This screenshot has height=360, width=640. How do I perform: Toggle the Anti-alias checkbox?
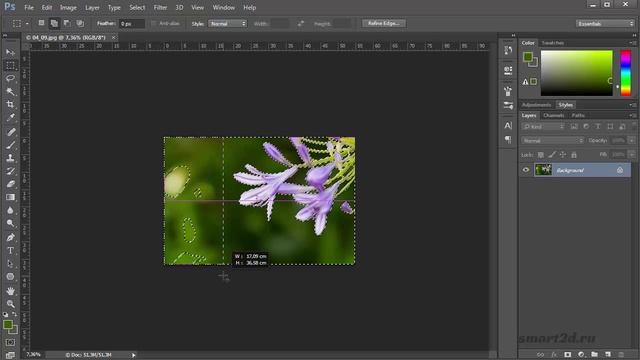tap(154, 24)
